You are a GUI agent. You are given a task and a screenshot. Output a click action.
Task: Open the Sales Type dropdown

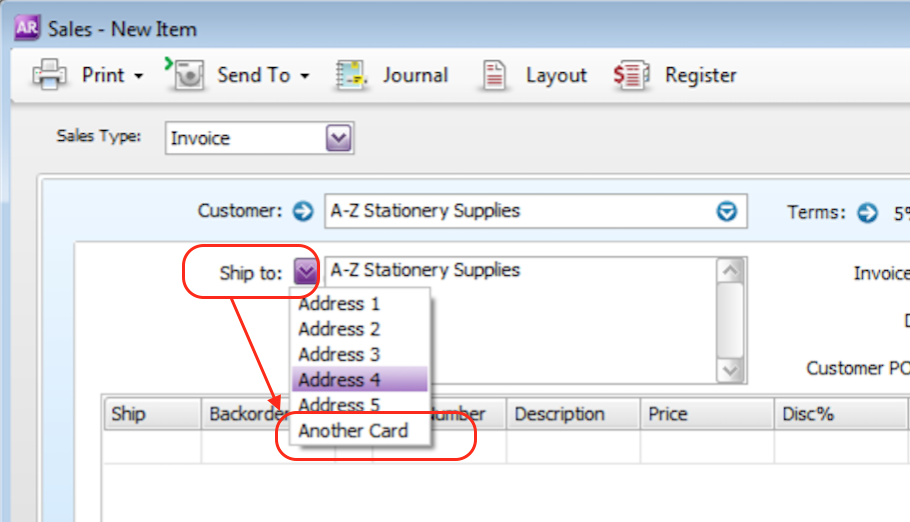point(338,138)
